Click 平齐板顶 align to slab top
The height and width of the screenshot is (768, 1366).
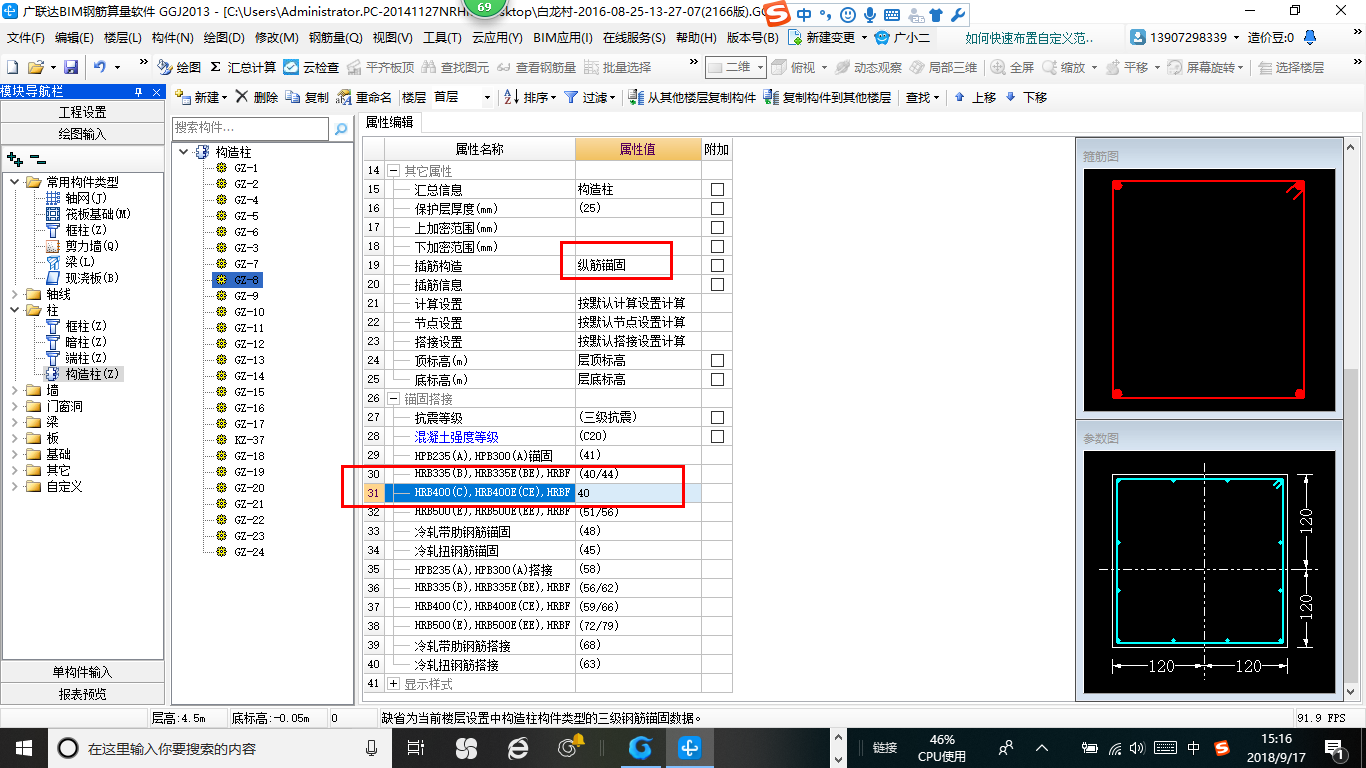click(x=381, y=67)
